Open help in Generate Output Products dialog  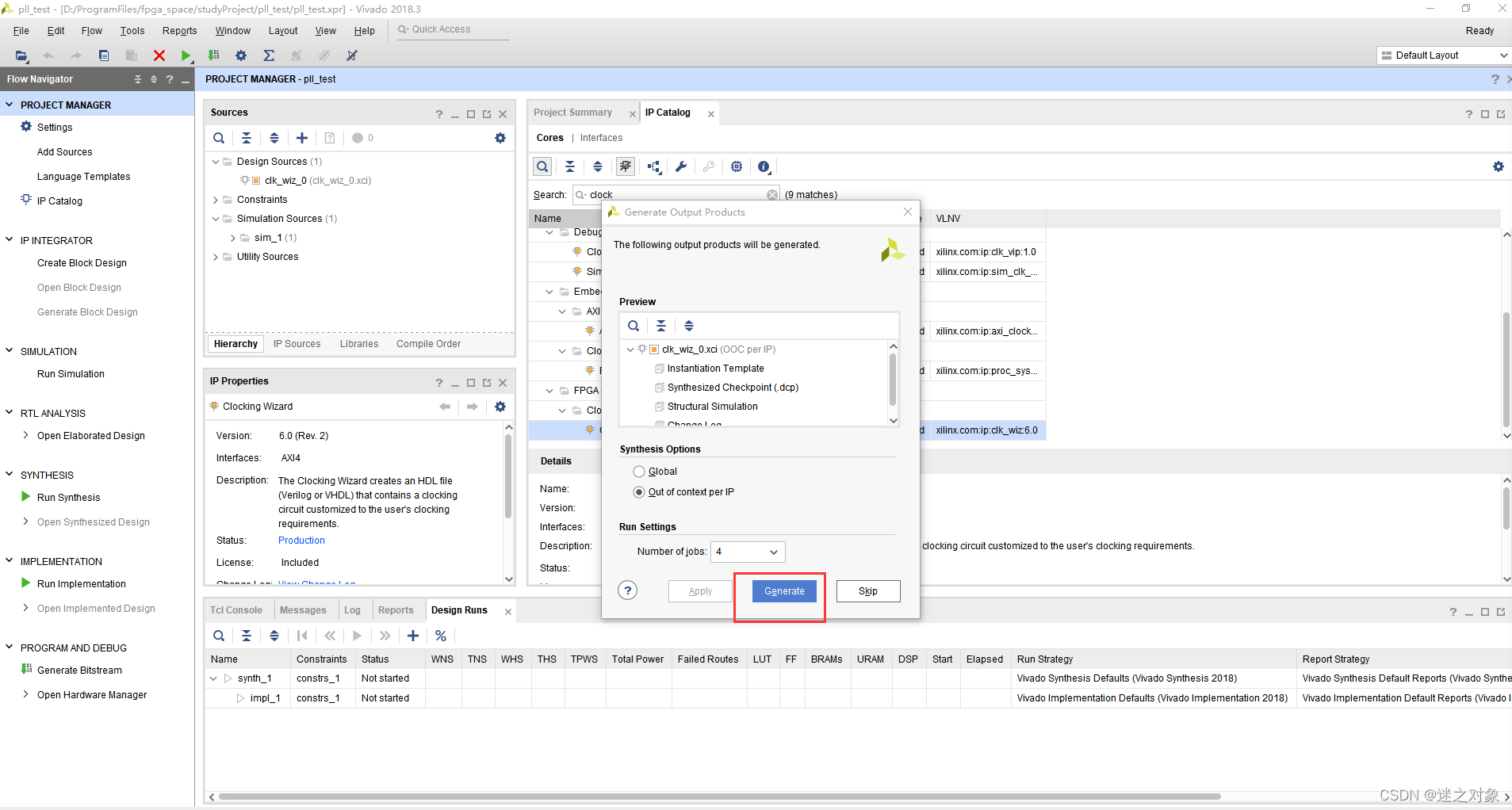(x=628, y=590)
